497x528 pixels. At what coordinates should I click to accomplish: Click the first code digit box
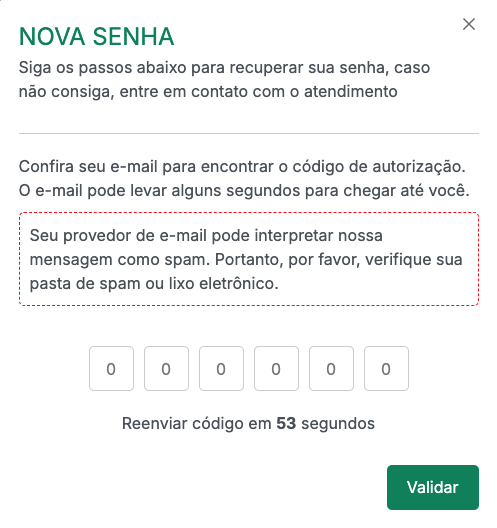111,368
